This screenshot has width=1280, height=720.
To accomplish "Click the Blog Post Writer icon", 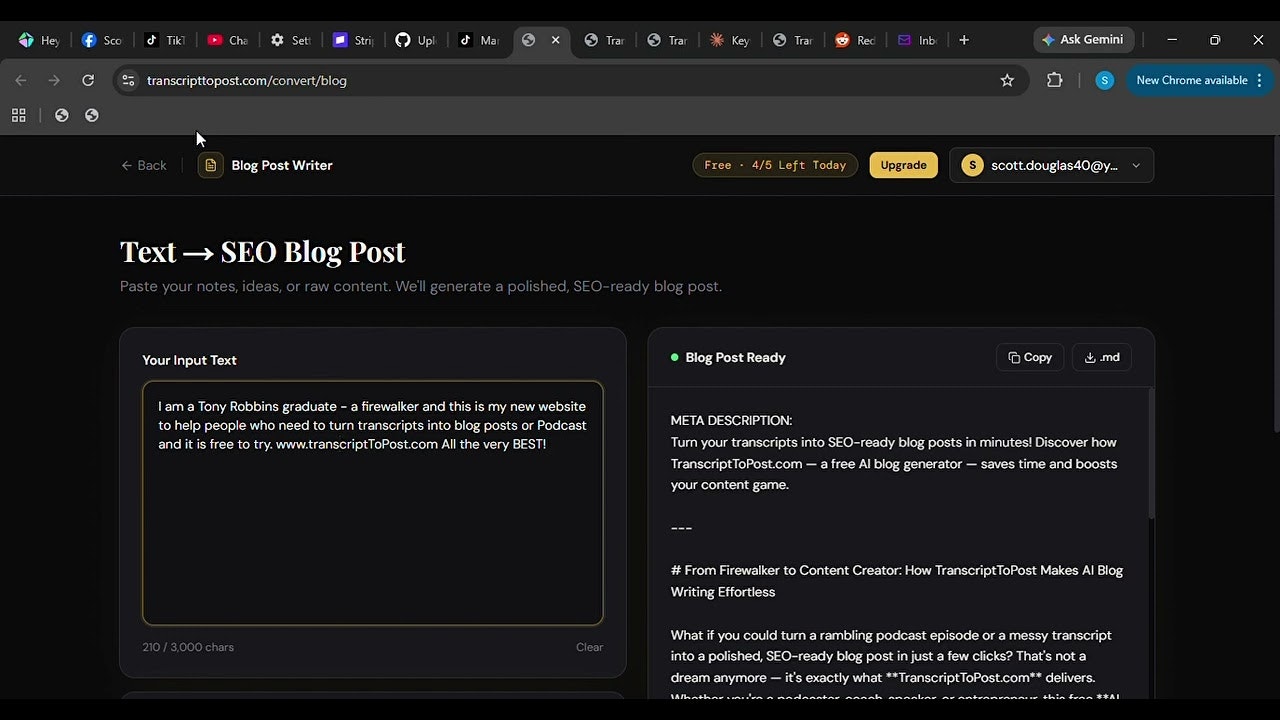I will point(211,165).
